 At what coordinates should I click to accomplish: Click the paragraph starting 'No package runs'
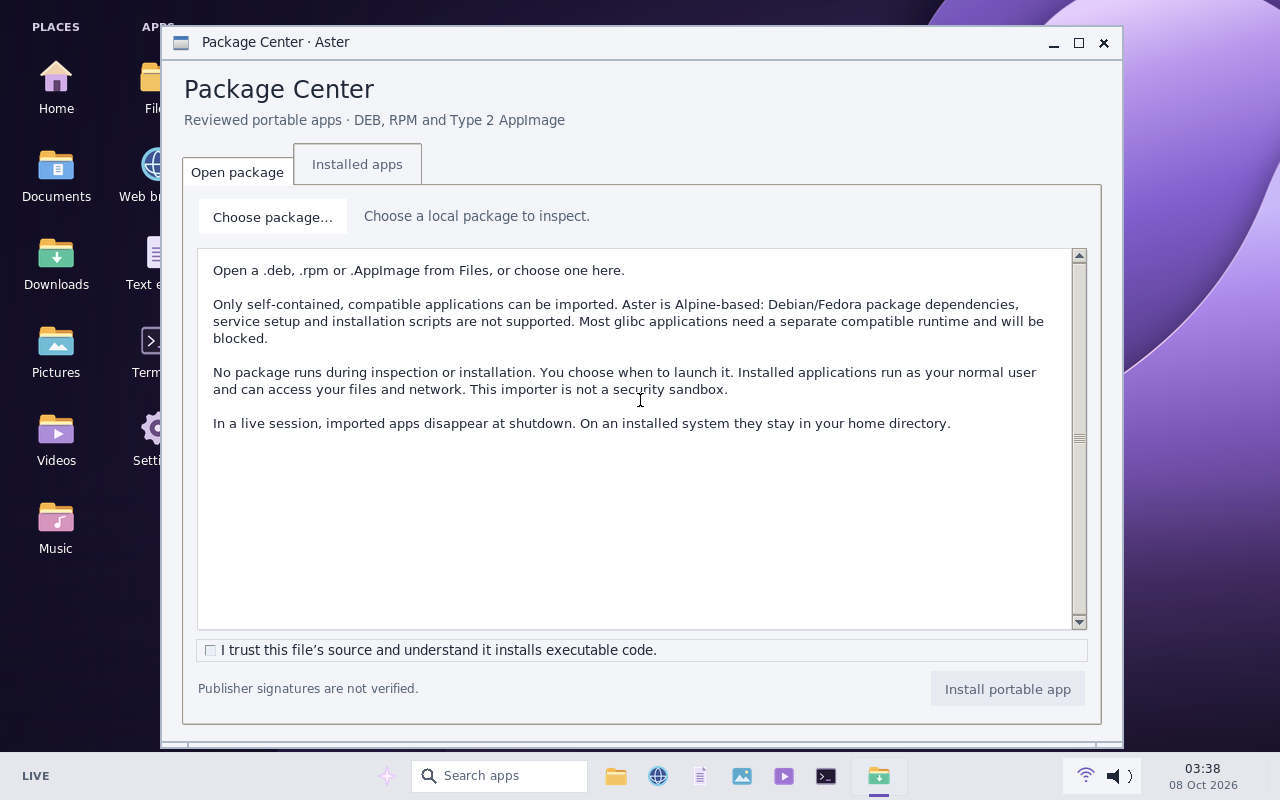click(625, 381)
